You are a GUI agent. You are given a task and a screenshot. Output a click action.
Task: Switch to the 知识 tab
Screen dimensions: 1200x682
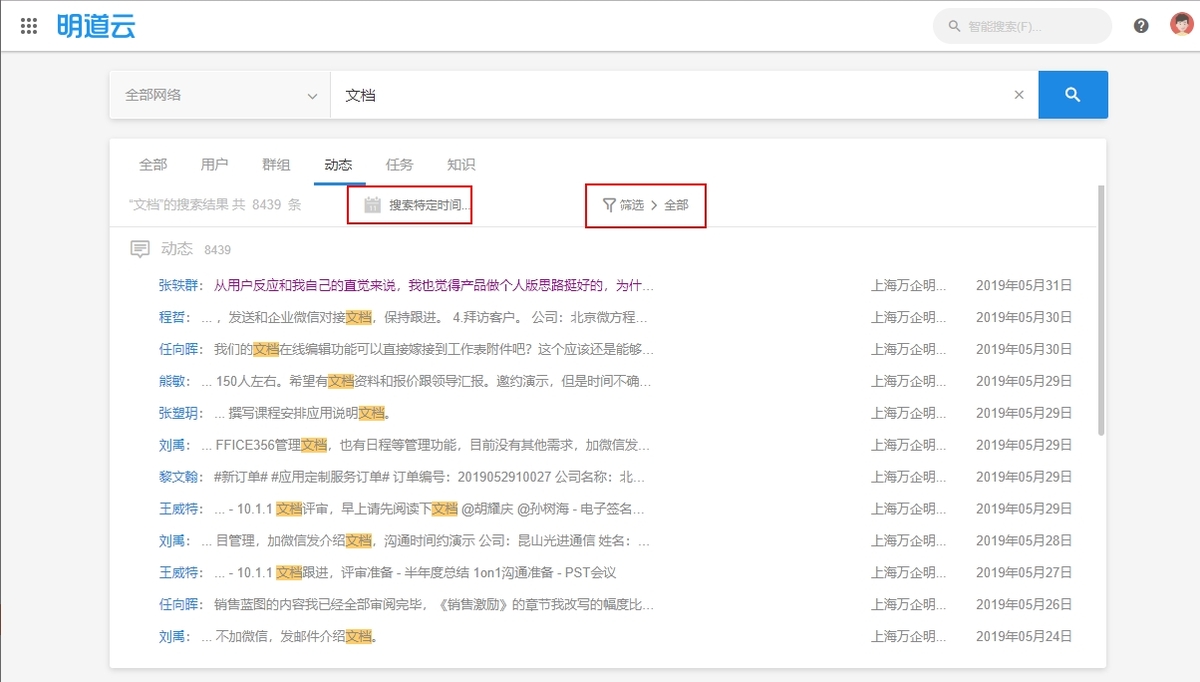click(x=462, y=164)
